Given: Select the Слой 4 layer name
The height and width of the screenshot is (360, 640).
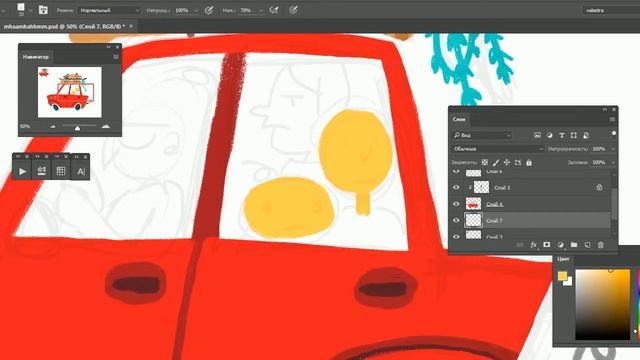Looking at the screenshot, I should click(x=495, y=204).
